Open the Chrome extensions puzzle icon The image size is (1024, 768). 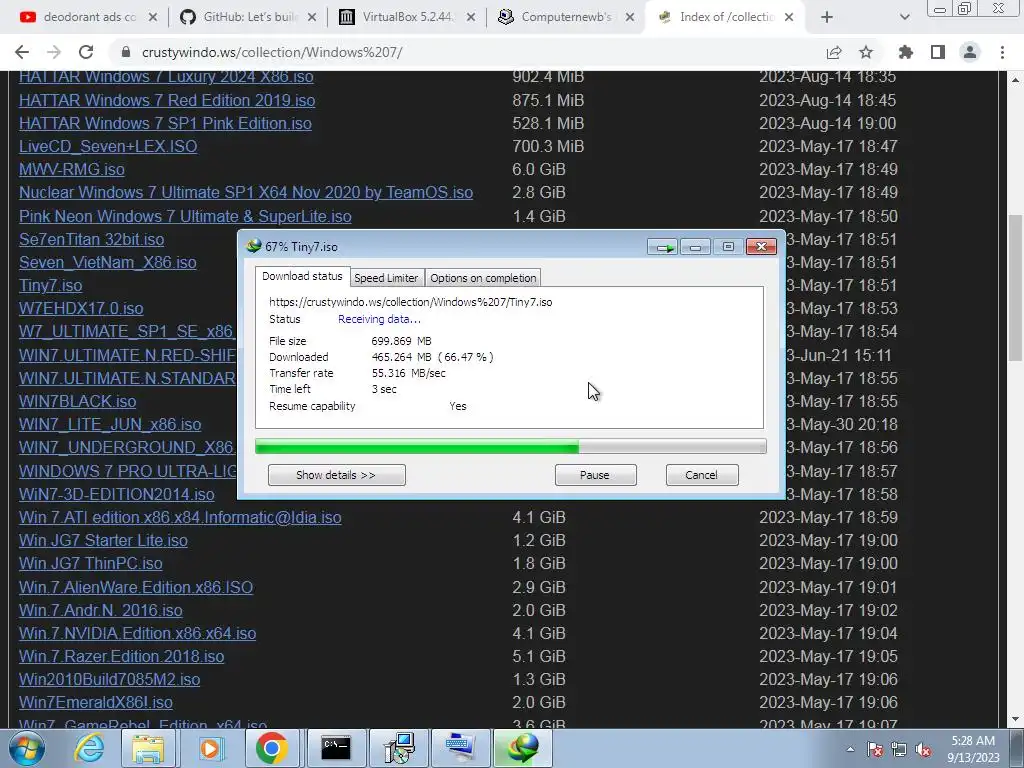pyautogui.click(x=906, y=52)
